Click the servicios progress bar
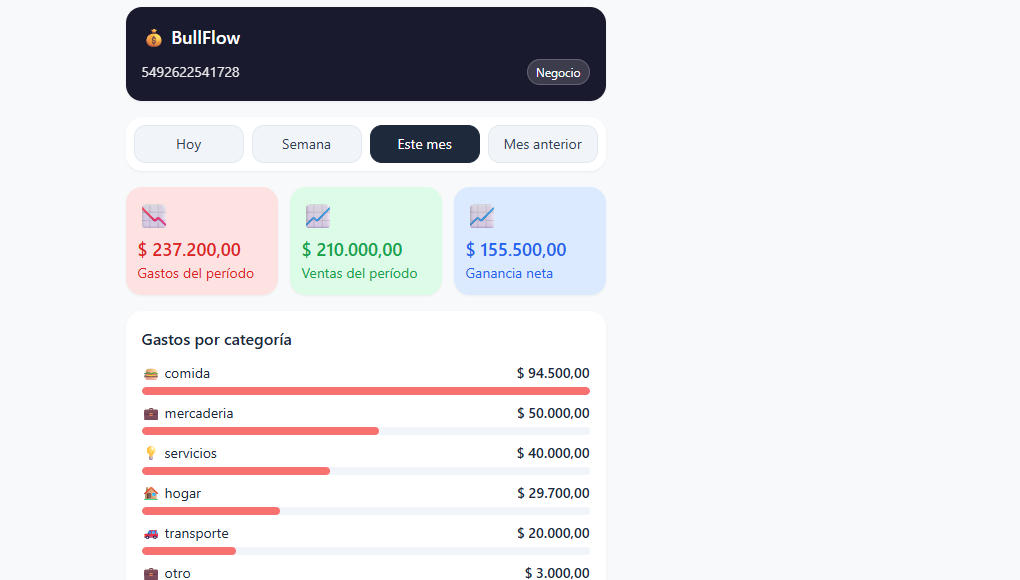The image size is (1020, 580). (366, 471)
